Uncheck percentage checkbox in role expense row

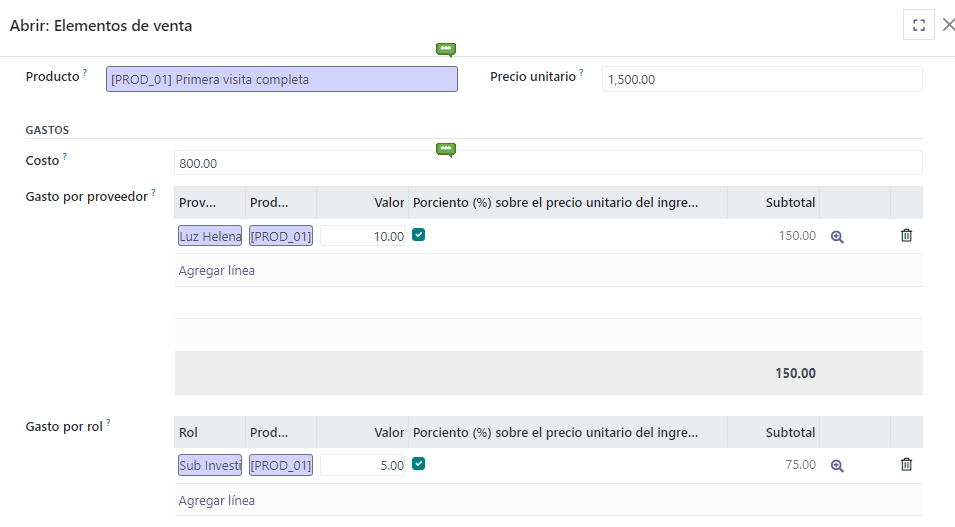[419, 464]
